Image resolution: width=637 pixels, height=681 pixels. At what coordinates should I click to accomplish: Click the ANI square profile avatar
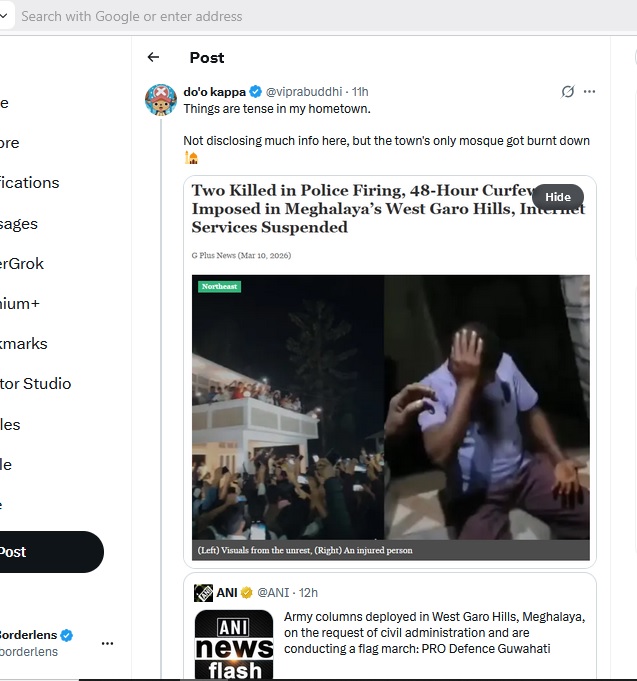point(203,593)
